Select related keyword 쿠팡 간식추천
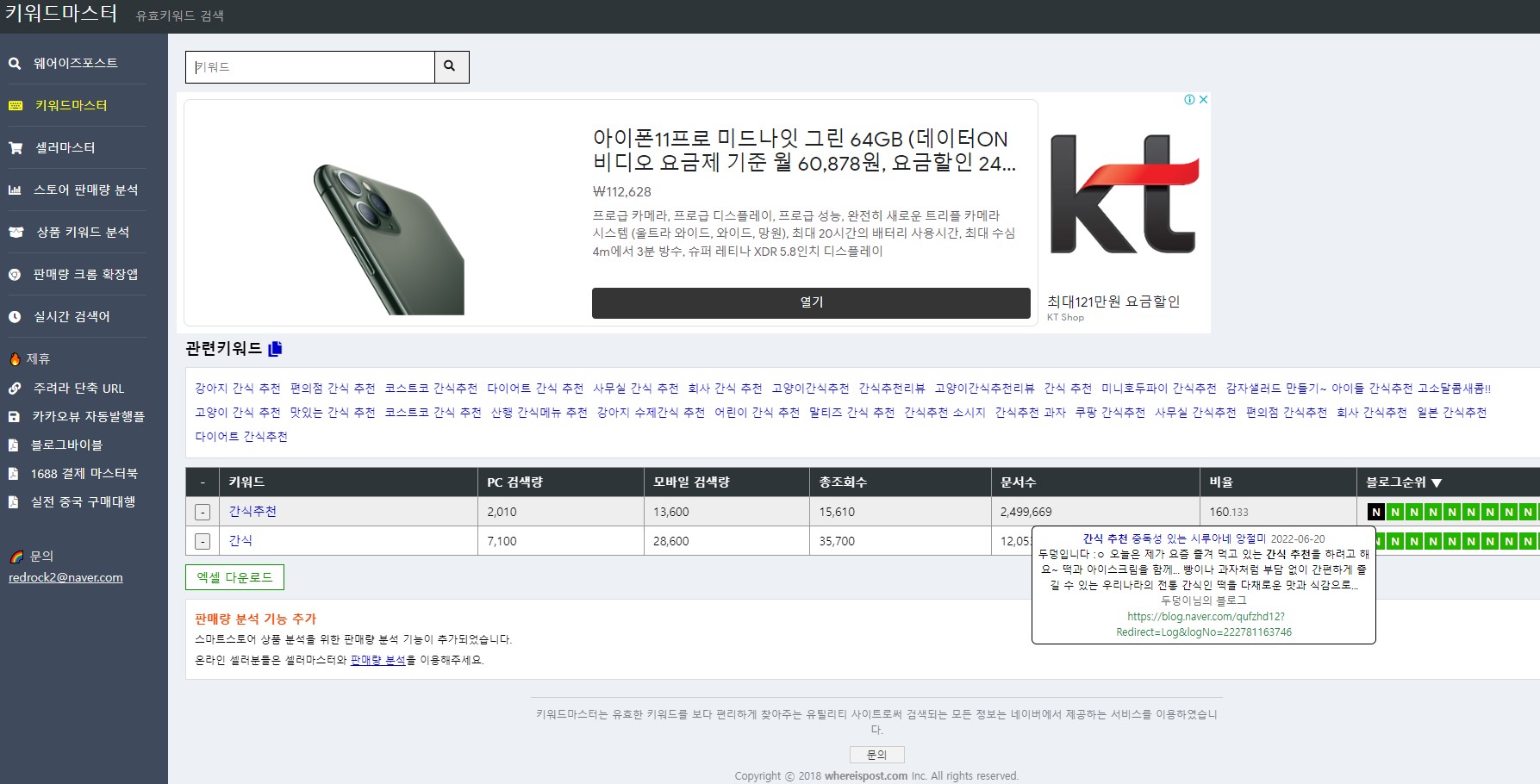 tap(1110, 413)
